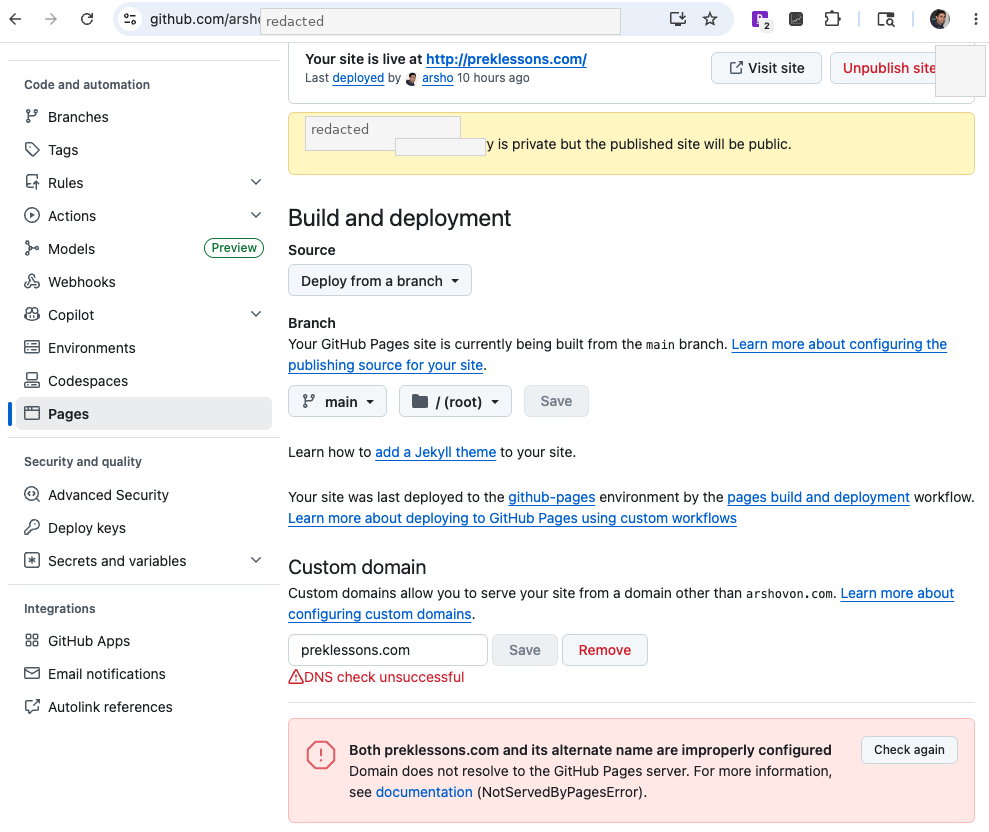Expand the Actions section chevron
Viewport: 989px width, 832px height.
[x=256, y=215]
